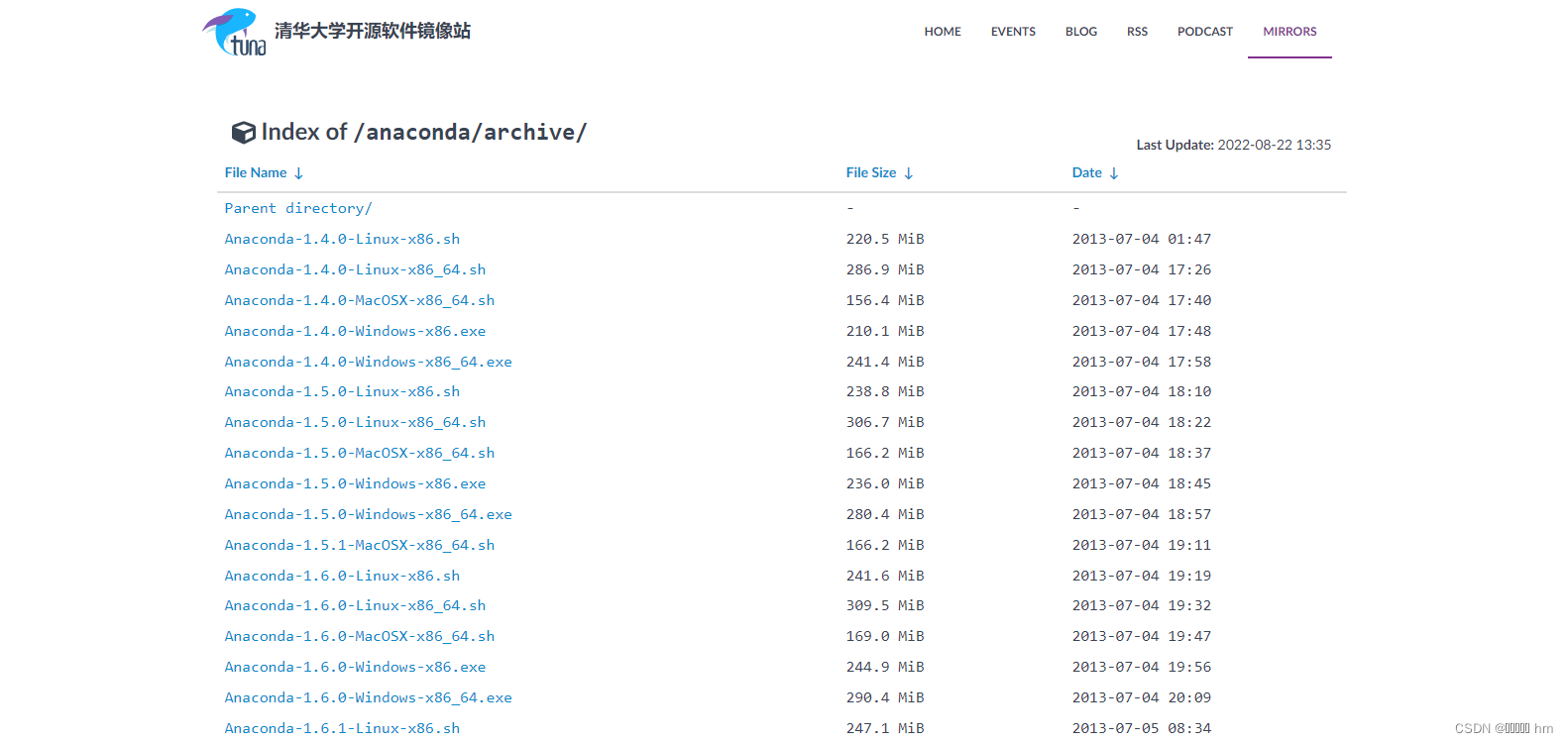The height and width of the screenshot is (743, 1568).
Task: Click date 2013-07-04 18:57
Action: pyautogui.click(x=1142, y=514)
